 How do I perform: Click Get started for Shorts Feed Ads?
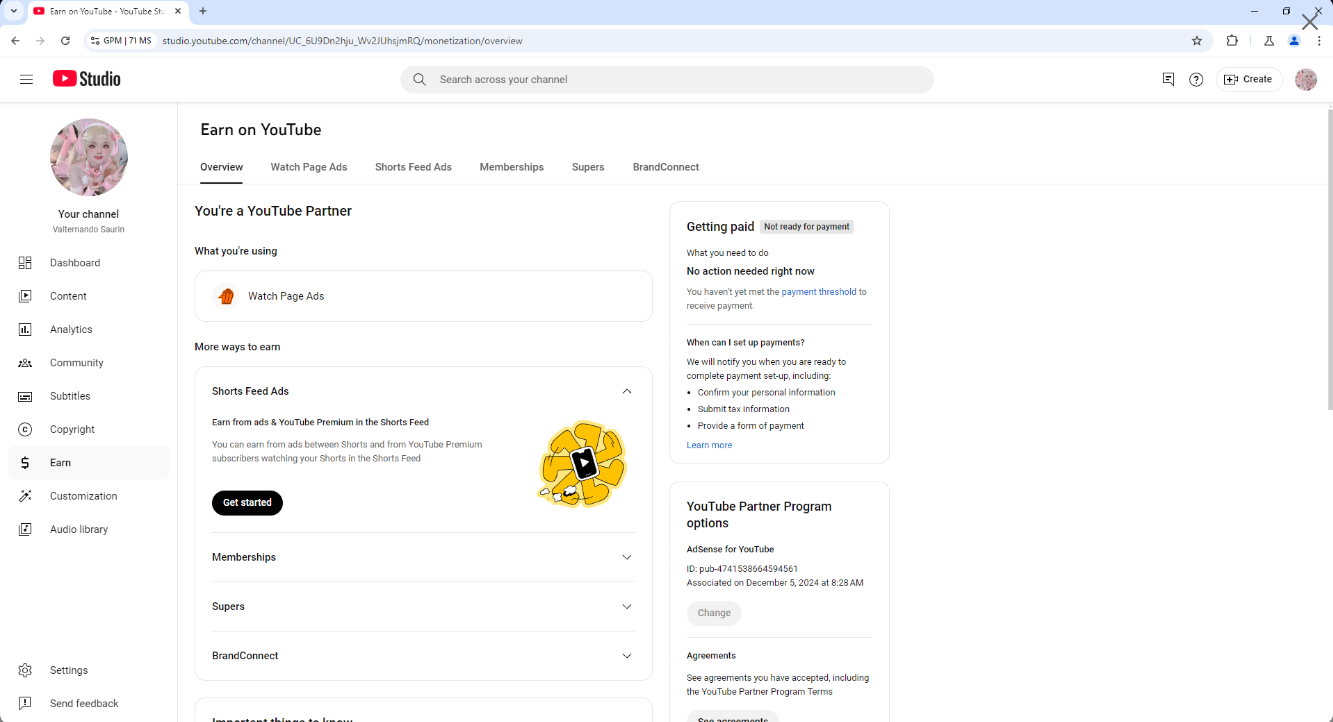247,503
